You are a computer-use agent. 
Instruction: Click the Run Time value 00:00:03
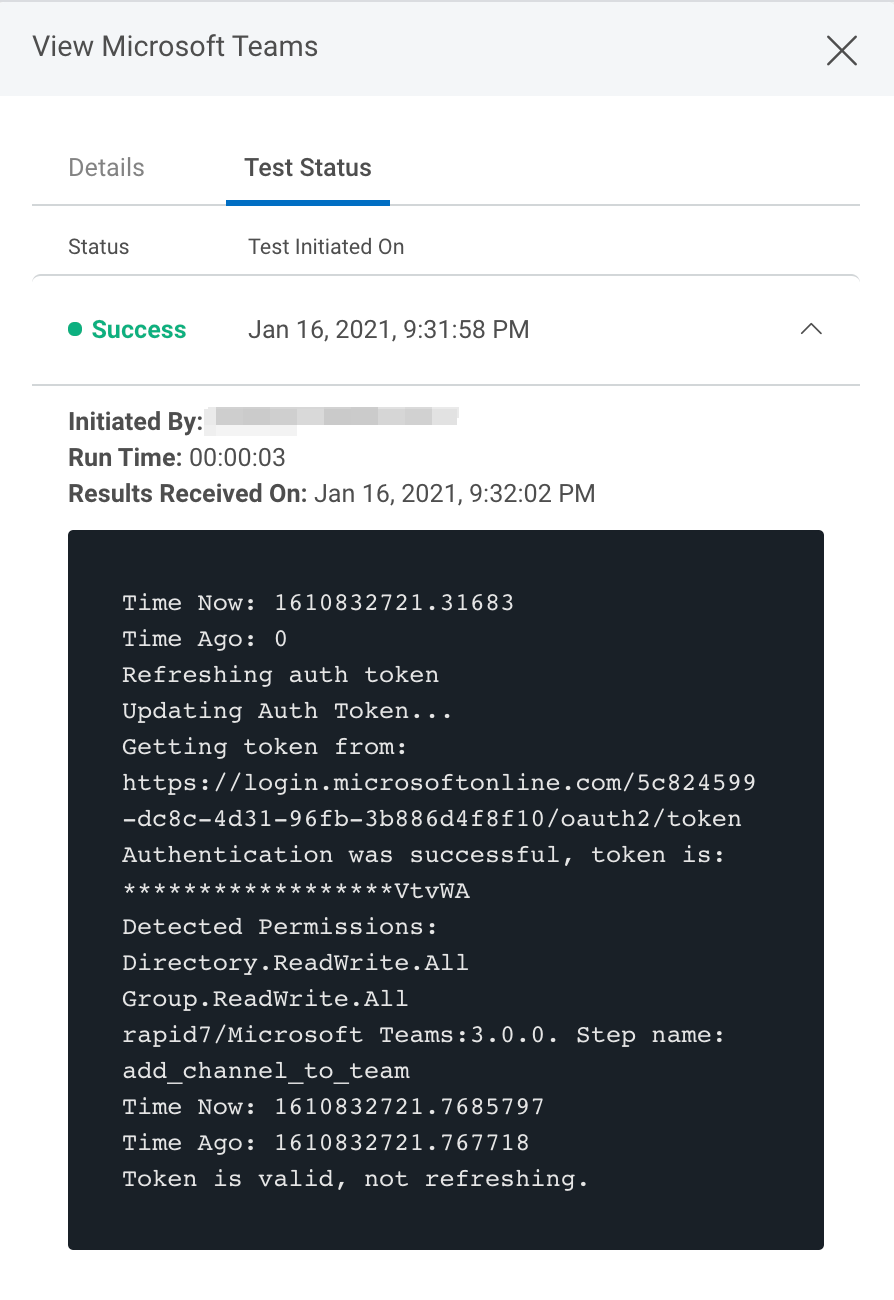tap(238, 458)
